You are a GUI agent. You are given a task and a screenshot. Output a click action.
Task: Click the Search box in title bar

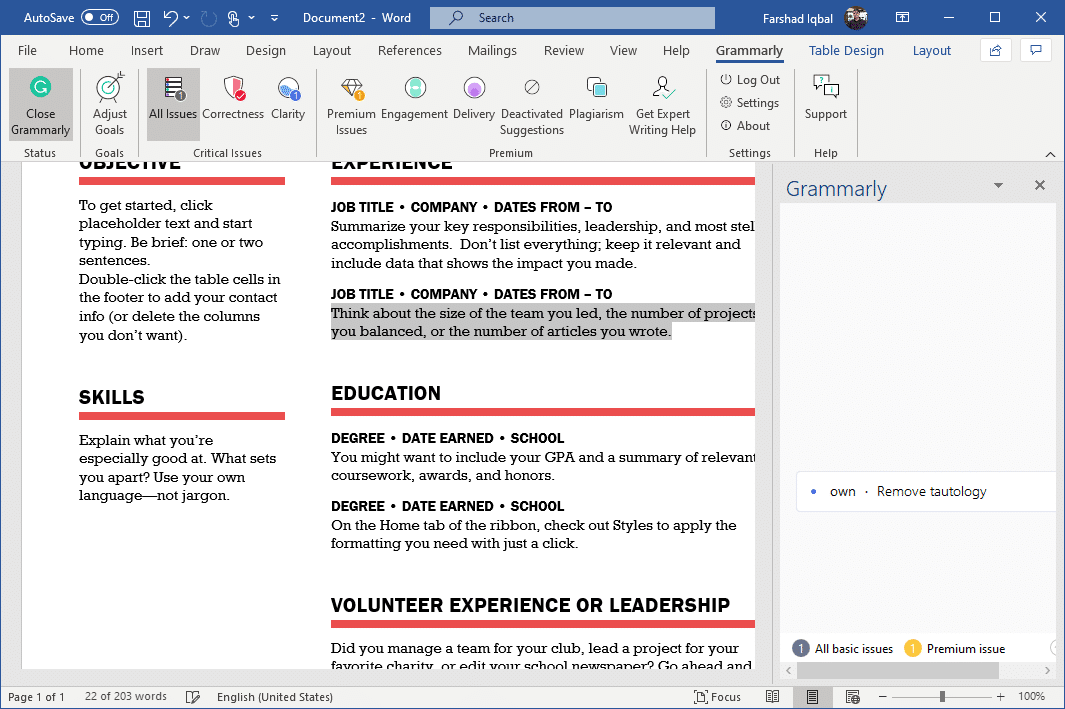pyautogui.click(x=572, y=18)
